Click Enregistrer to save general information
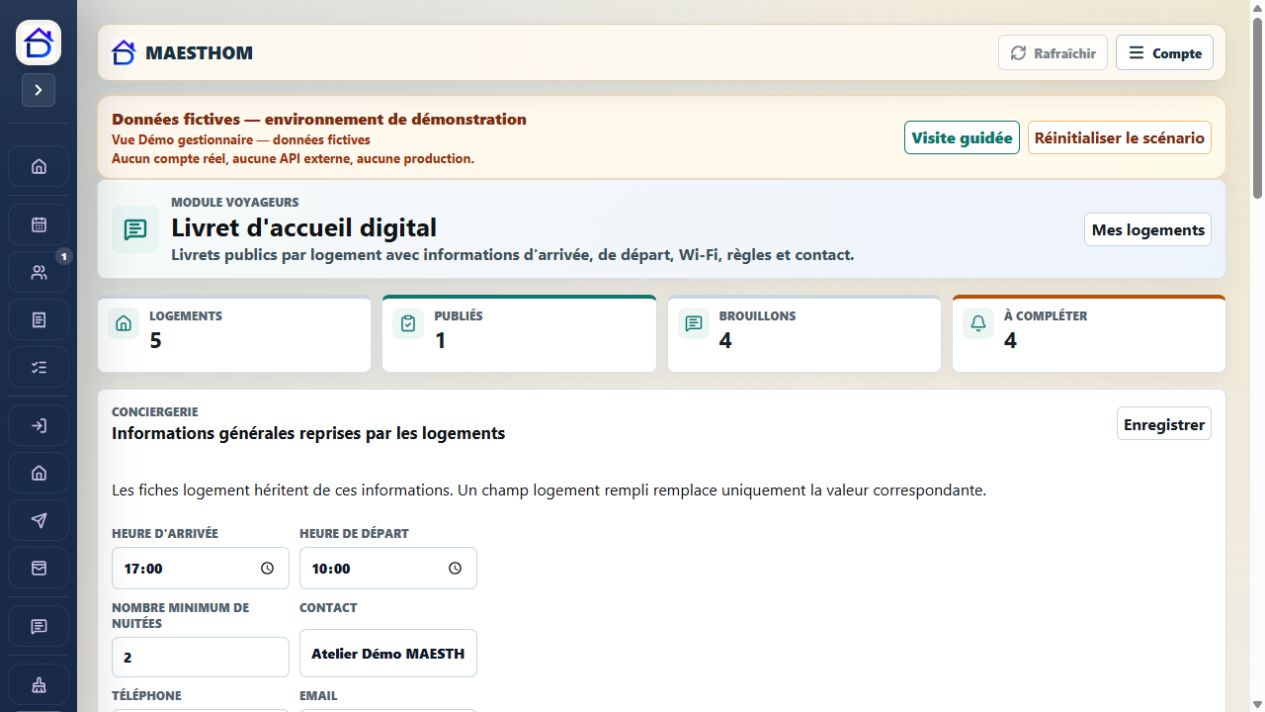Screen dimensions: 1265x712 pos(1164,424)
